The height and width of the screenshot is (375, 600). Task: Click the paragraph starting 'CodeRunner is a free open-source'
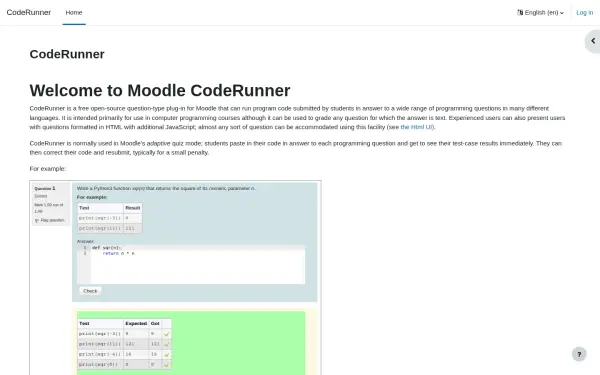tap(297, 118)
